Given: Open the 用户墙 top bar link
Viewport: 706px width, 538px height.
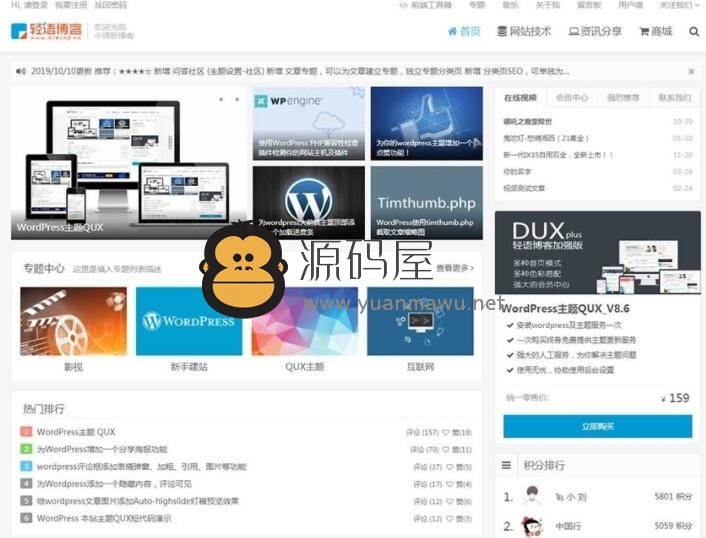Looking at the screenshot, I should (x=630, y=5).
